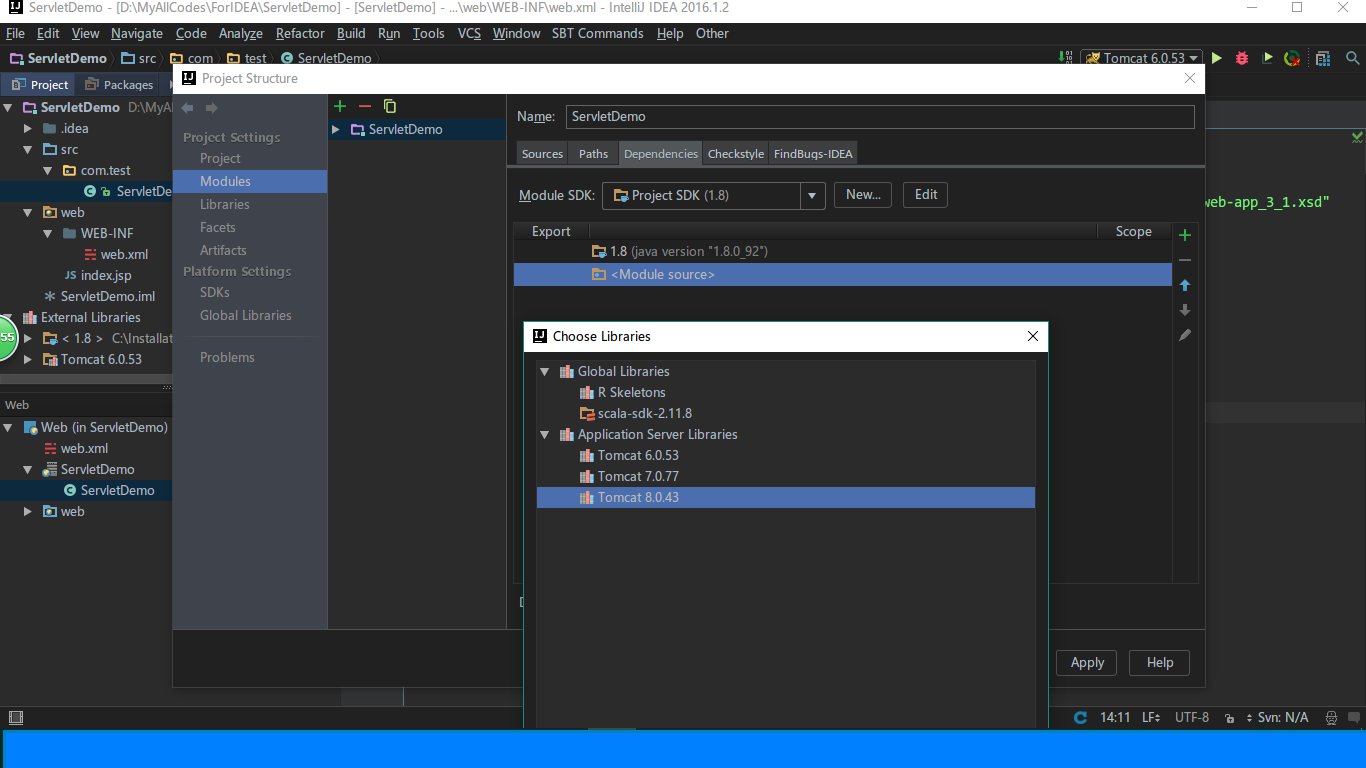Open the SBT Commands menu
The width and height of the screenshot is (1366, 768).
pyautogui.click(x=598, y=33)
